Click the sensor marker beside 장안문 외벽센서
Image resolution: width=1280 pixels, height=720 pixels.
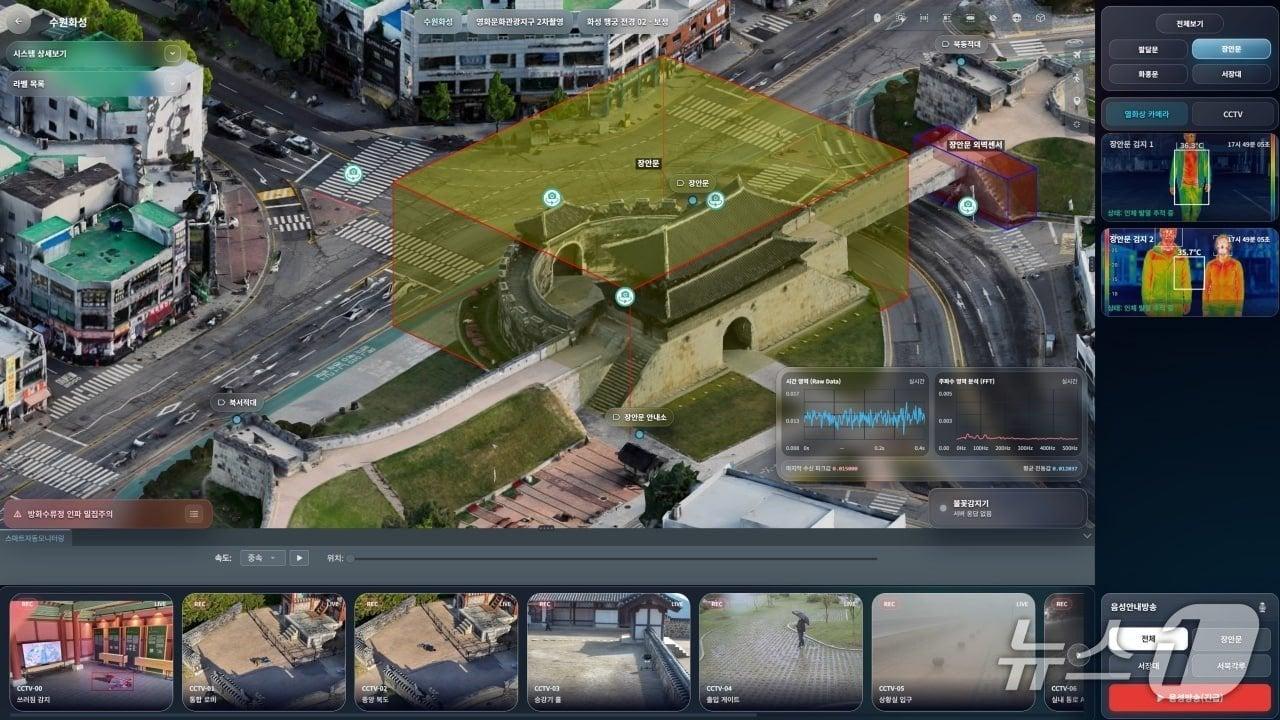967,206
